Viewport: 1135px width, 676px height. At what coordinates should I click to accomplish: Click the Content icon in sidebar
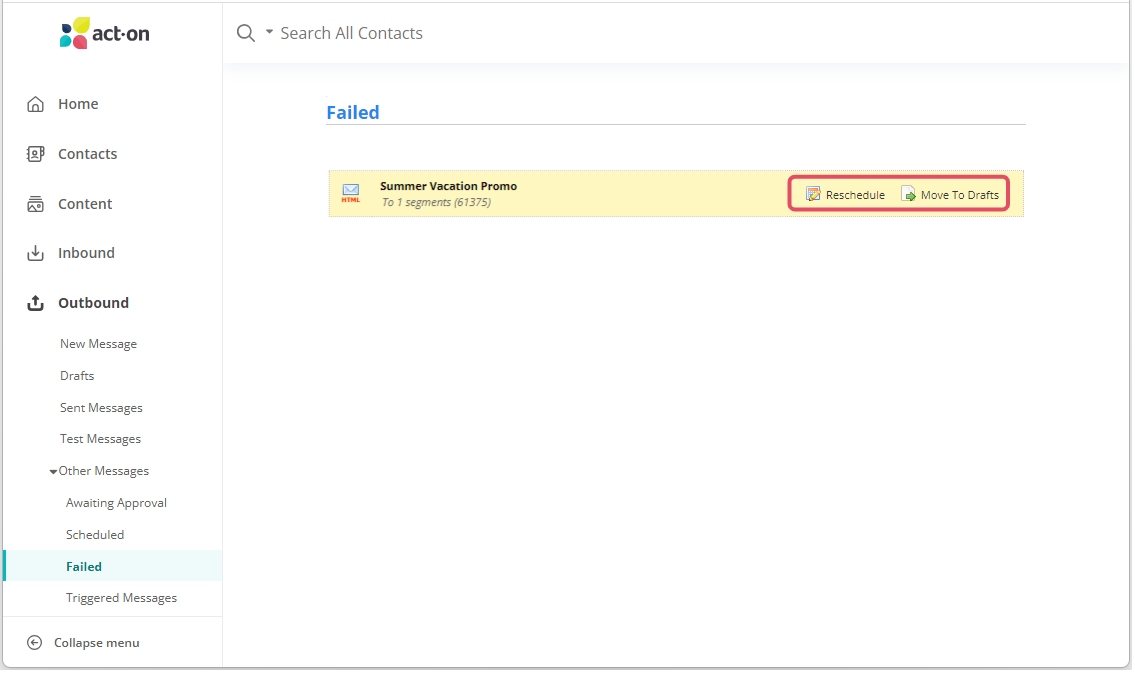[35, 204]
